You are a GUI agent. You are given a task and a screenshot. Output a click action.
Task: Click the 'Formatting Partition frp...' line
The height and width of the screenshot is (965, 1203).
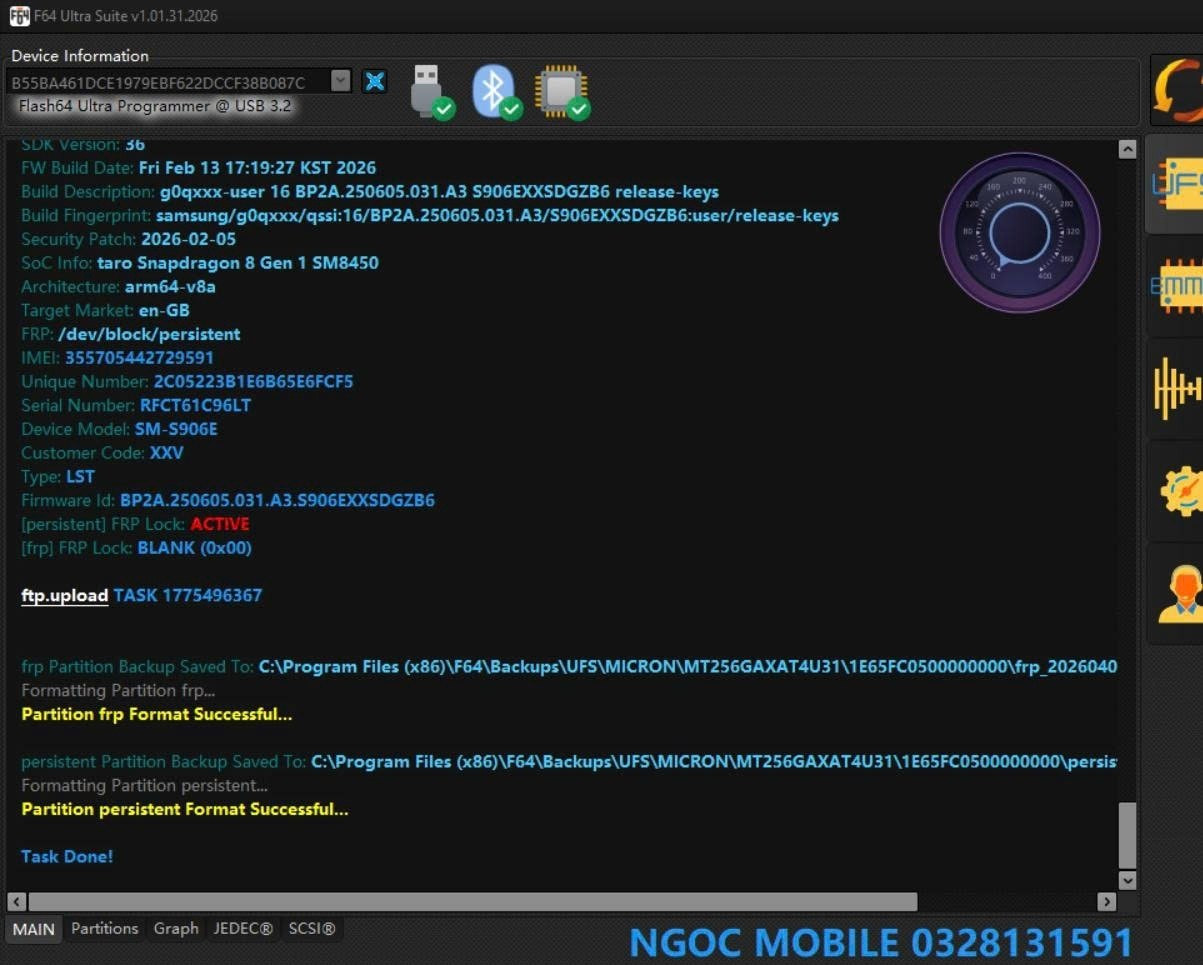click(118, 691)
